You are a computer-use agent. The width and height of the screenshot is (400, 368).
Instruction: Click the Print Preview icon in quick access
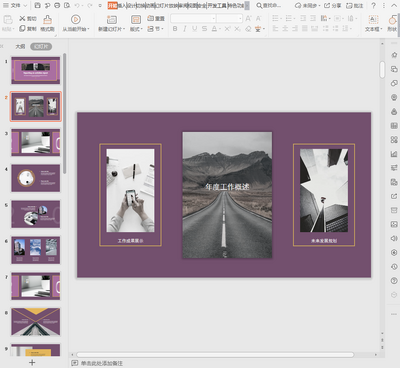coord(67,5)
